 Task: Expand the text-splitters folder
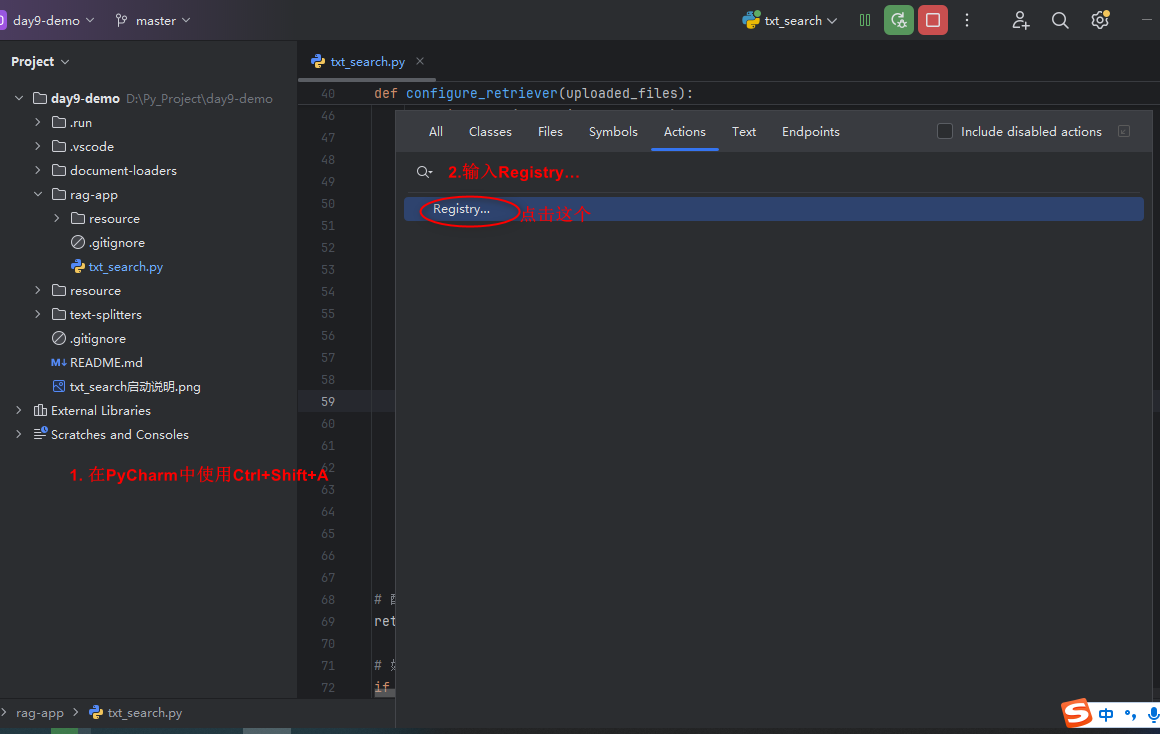pos(38,314)
